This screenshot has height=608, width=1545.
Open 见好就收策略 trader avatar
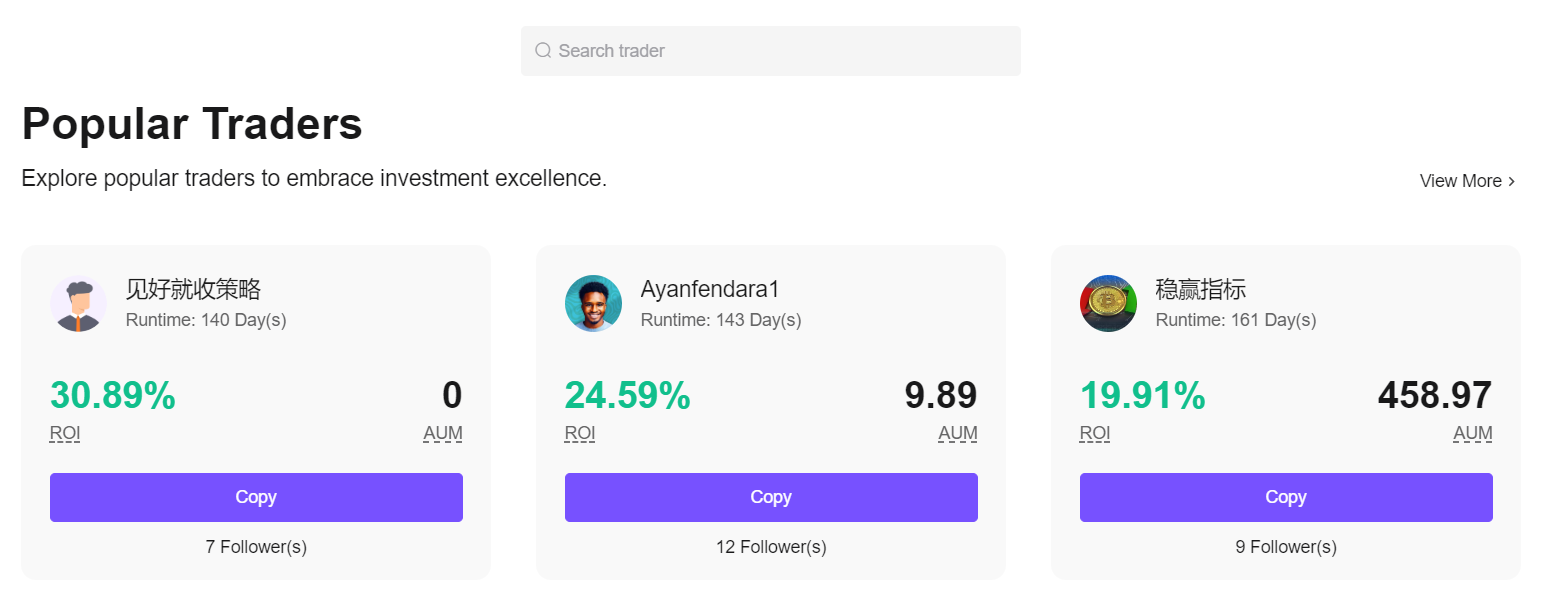79,303
